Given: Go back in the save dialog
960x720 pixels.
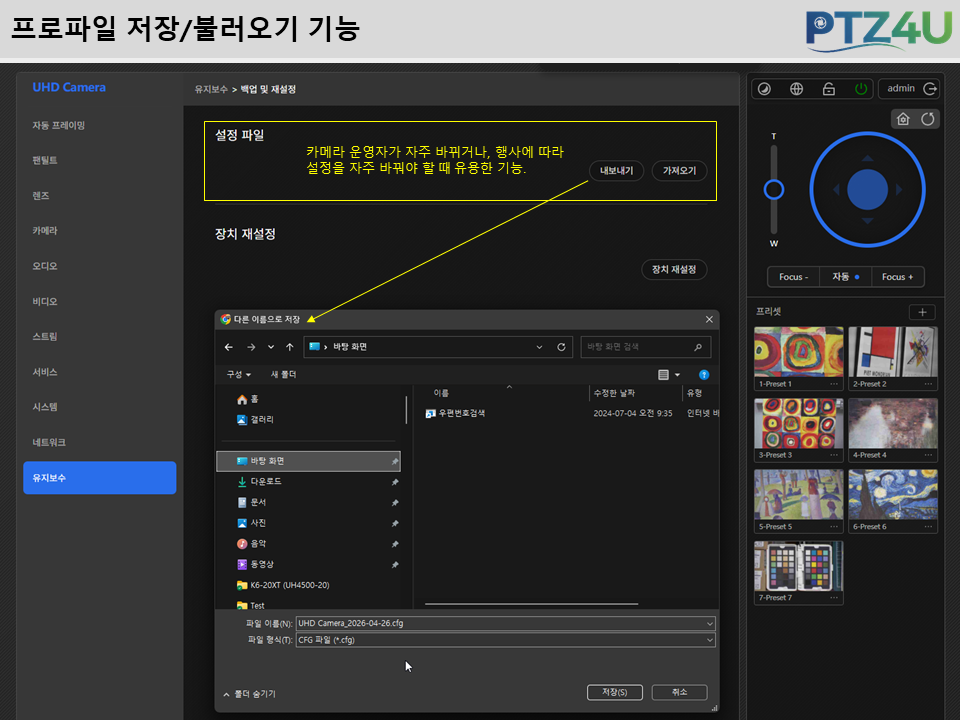Looking at the screenshot, I should coord(229,347).
